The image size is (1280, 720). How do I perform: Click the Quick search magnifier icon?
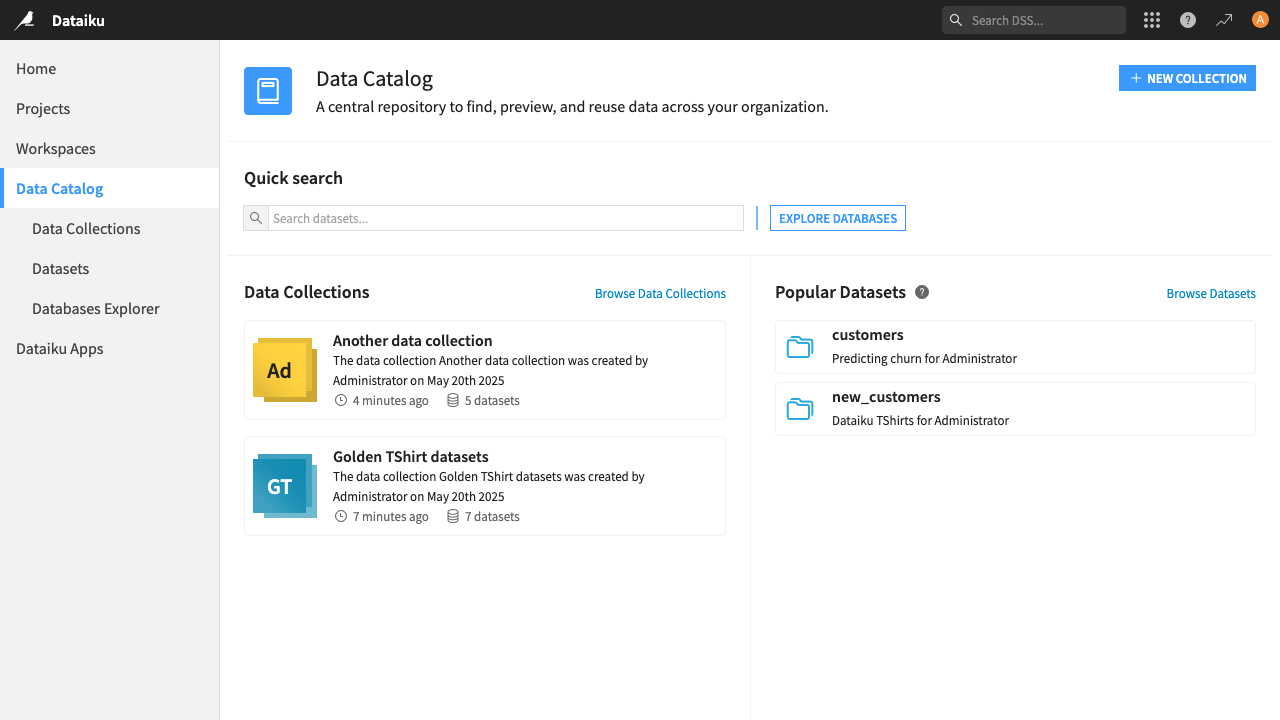[x=256, y=218]
